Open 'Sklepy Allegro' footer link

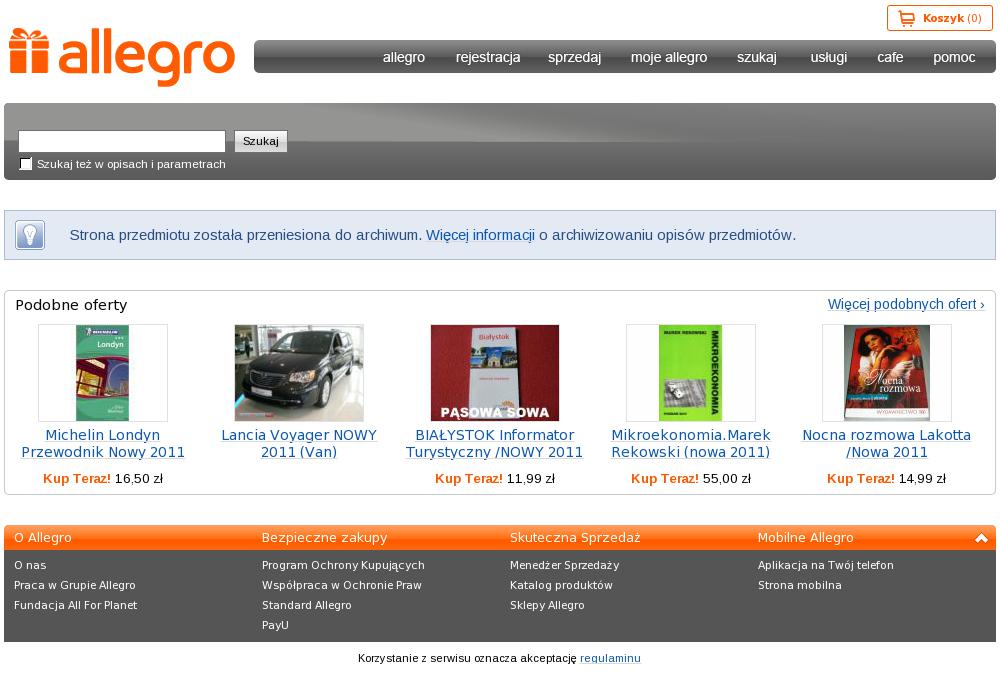[547, 605]
